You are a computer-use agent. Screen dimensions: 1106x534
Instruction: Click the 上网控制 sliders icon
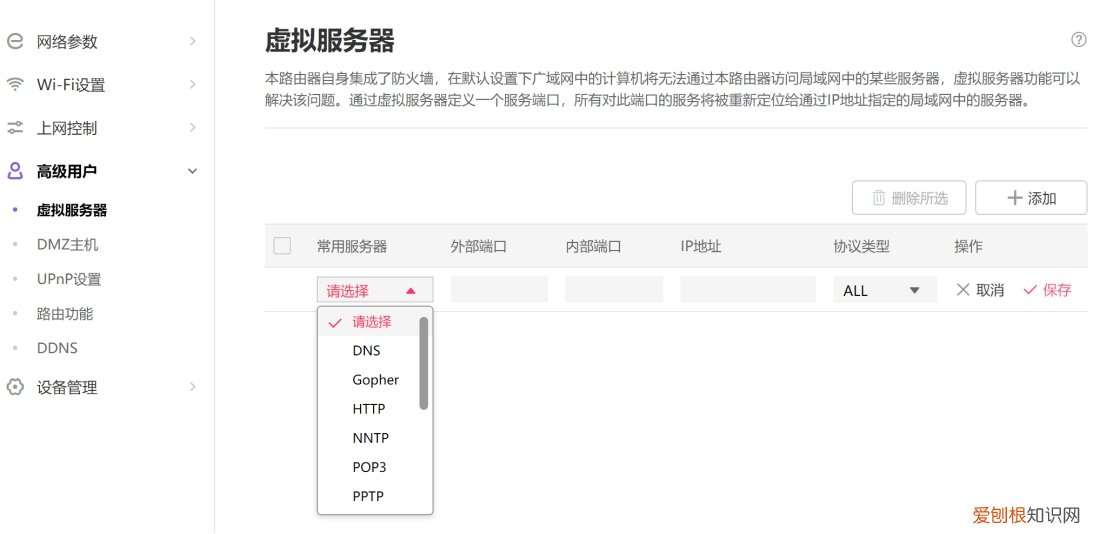click(14, 128)
